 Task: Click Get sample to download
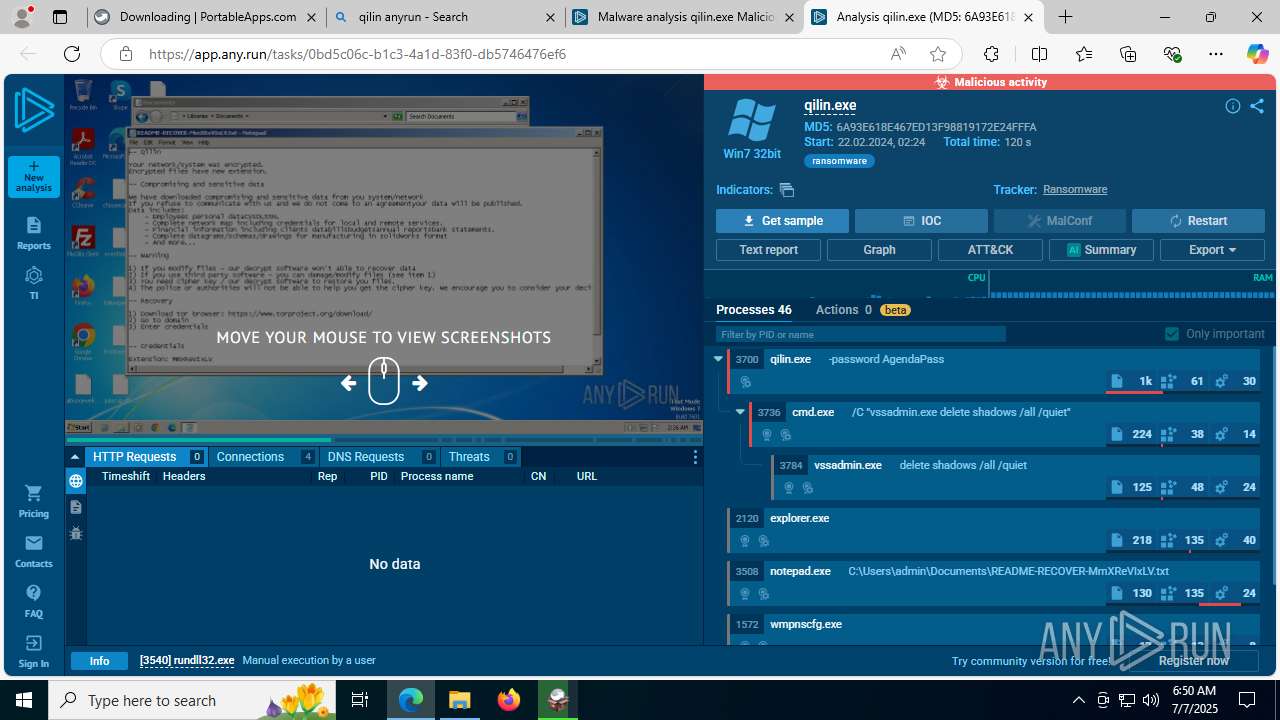782,221
